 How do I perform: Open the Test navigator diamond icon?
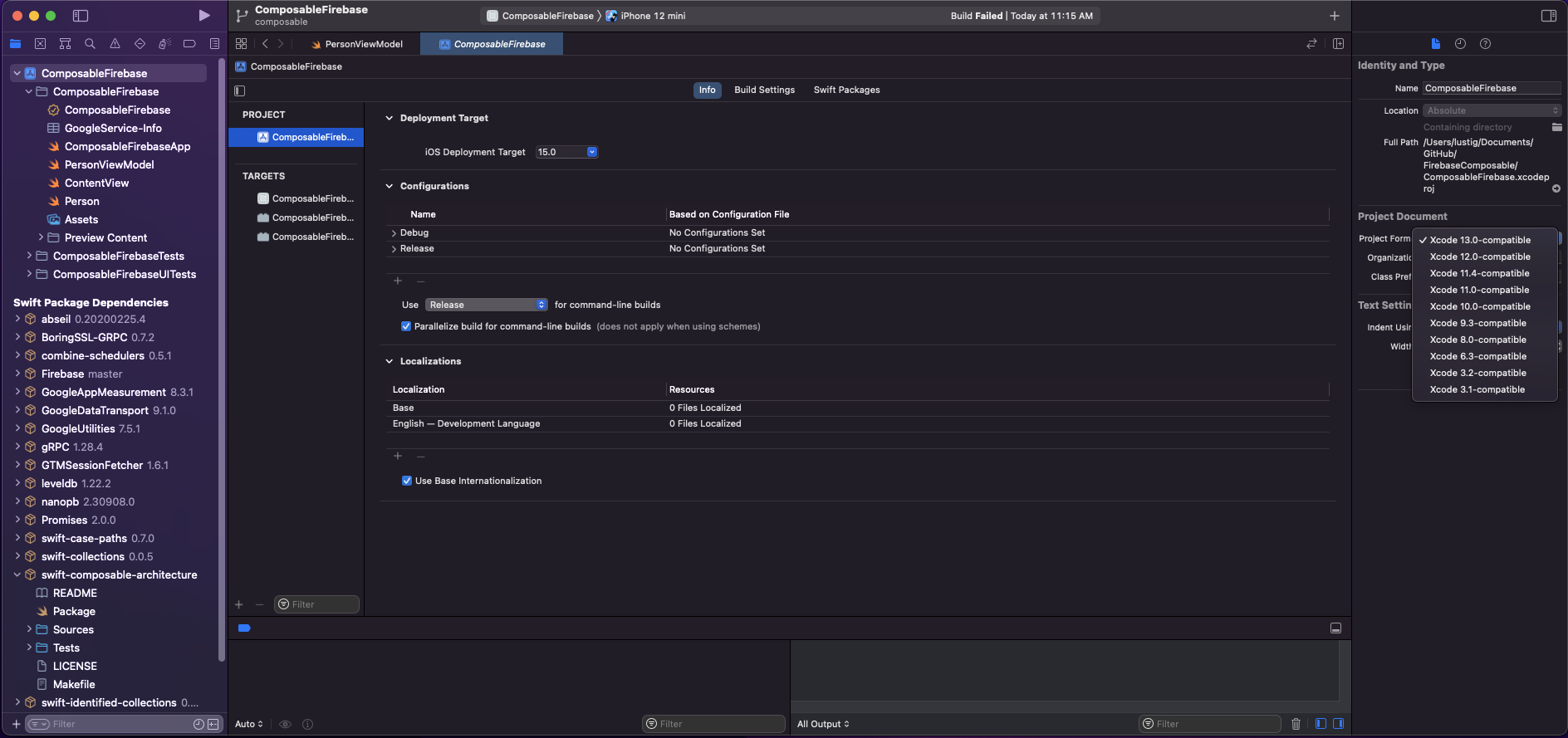click(x=140, y=43)
